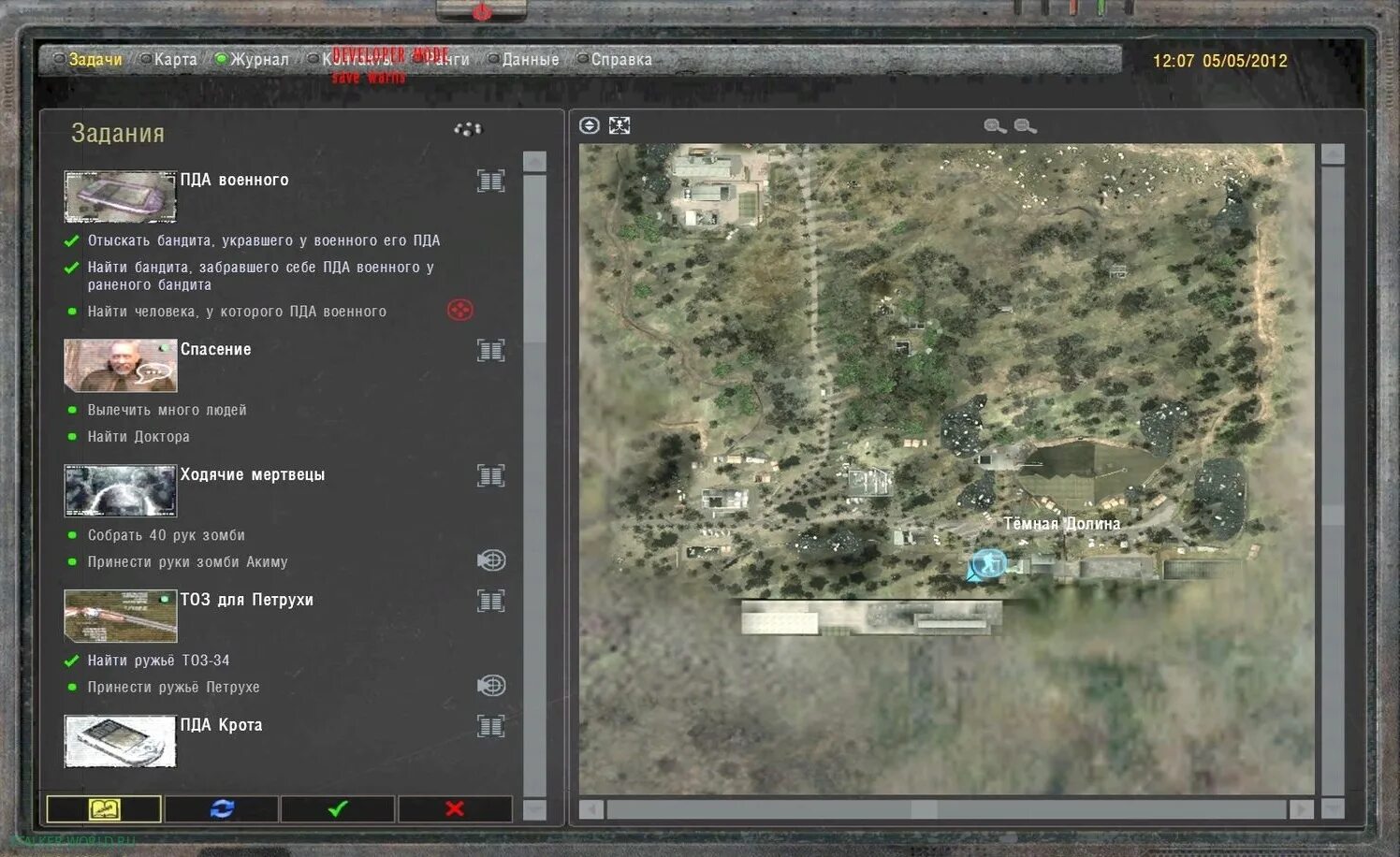Viewport: 1400px width, 857px height.
Task: Select ПДА военного quest thumbnail
Action: [x=120, y=196]
